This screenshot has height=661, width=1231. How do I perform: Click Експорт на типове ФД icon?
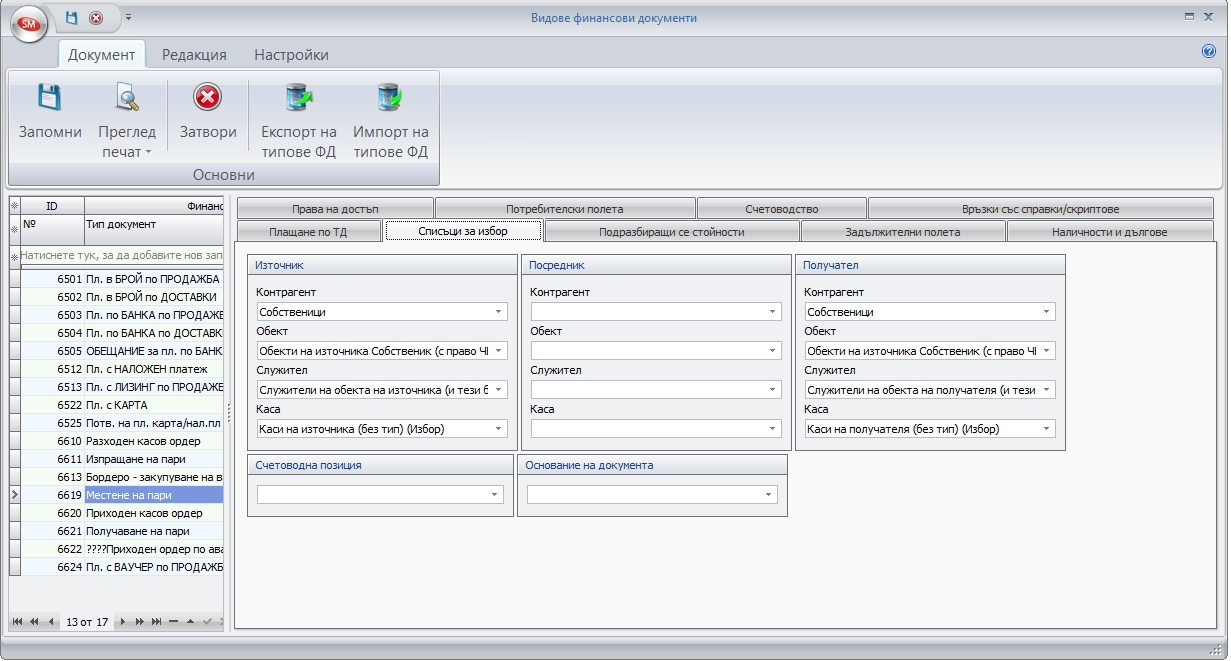pos(299,97)
